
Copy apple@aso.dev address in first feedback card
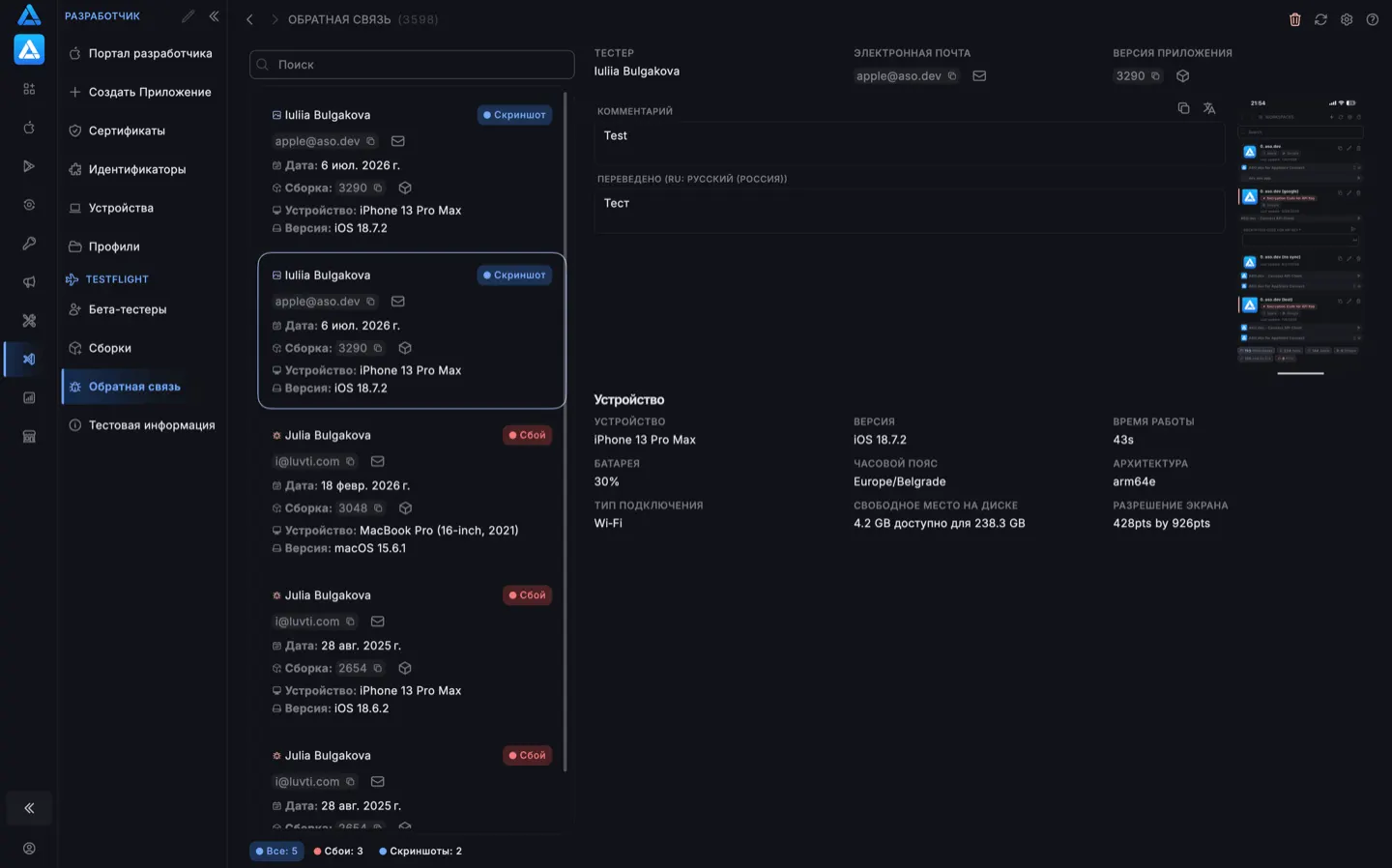(370, 141)
